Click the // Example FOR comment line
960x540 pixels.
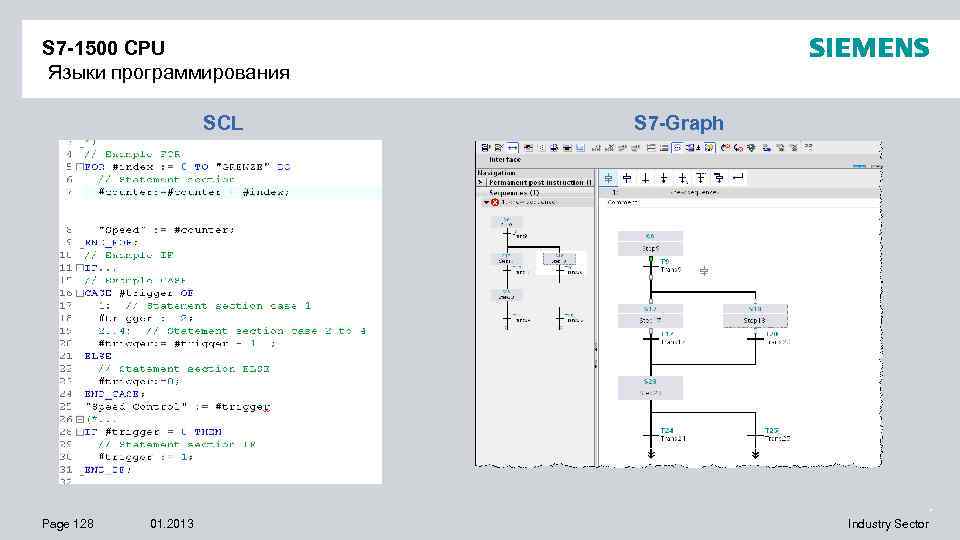pos(133,154)
